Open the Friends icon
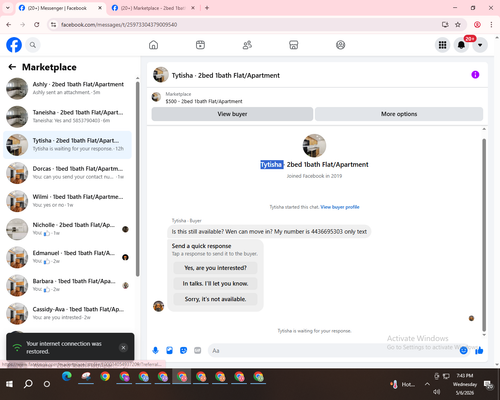Image resolution: width=500 pixels, height=400 pixels. coord(247,45)
